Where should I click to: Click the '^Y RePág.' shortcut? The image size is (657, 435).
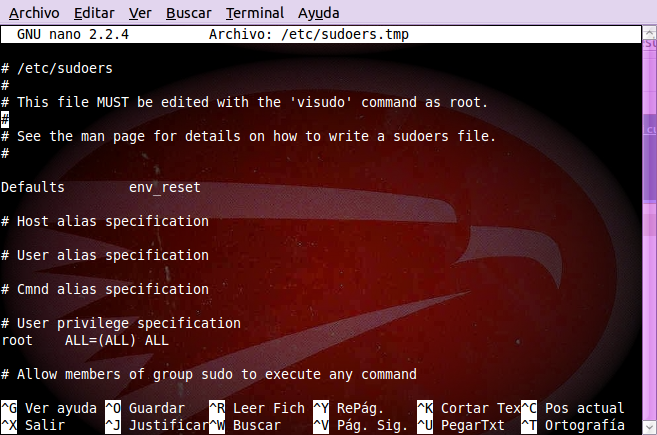tap(348, 408)
